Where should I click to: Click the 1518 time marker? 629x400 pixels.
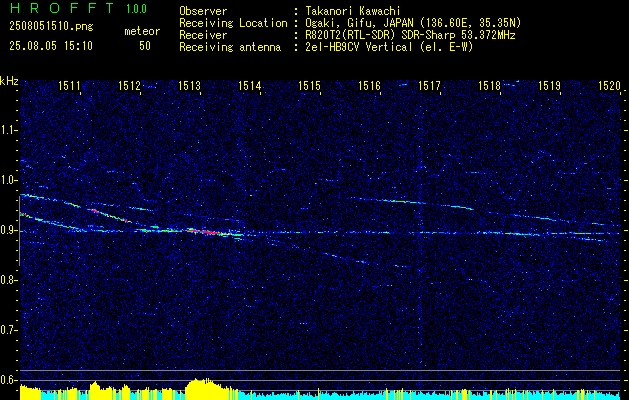[x=489, y=85]
